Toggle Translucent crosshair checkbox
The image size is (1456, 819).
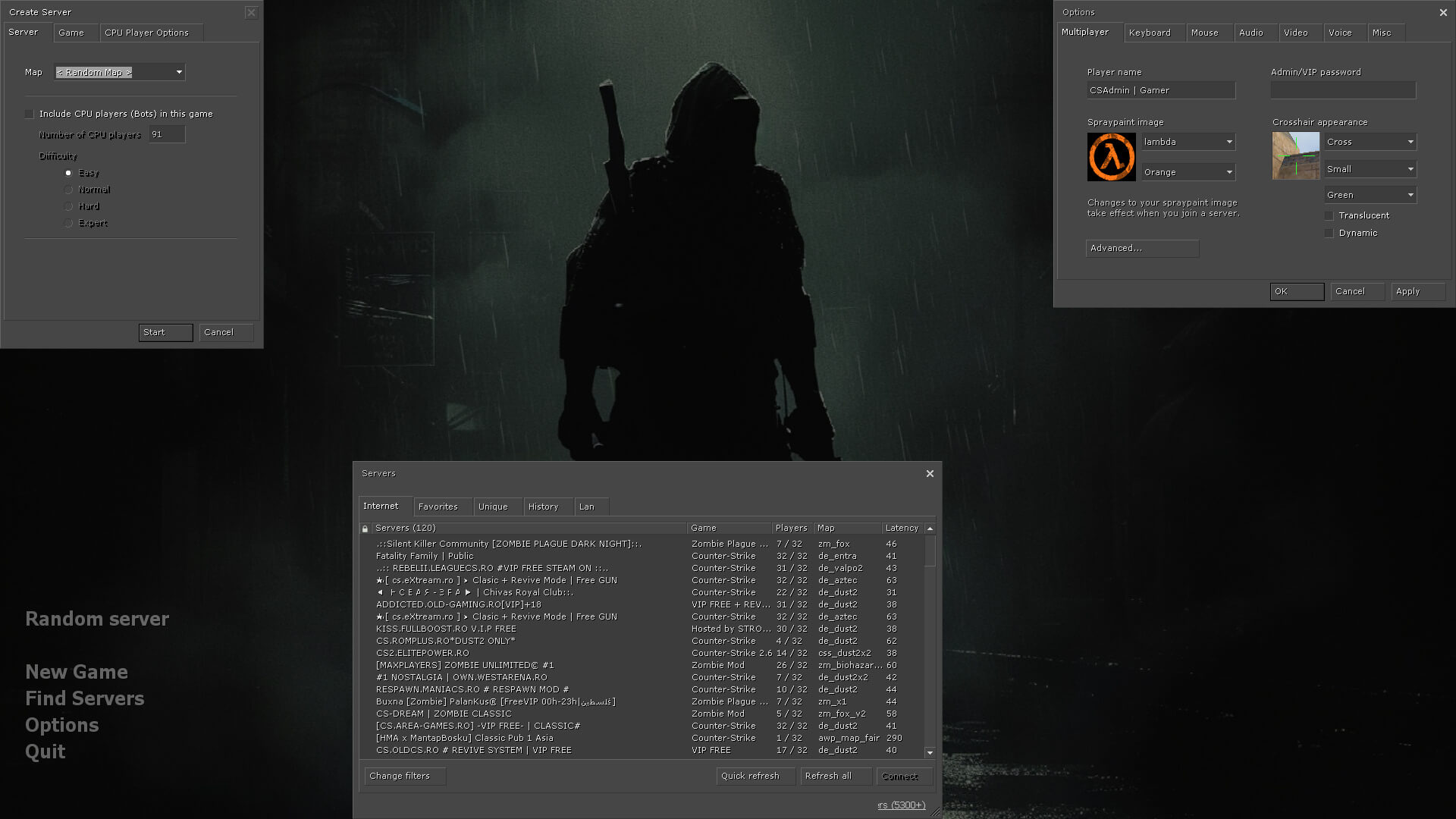point(1329,216)
